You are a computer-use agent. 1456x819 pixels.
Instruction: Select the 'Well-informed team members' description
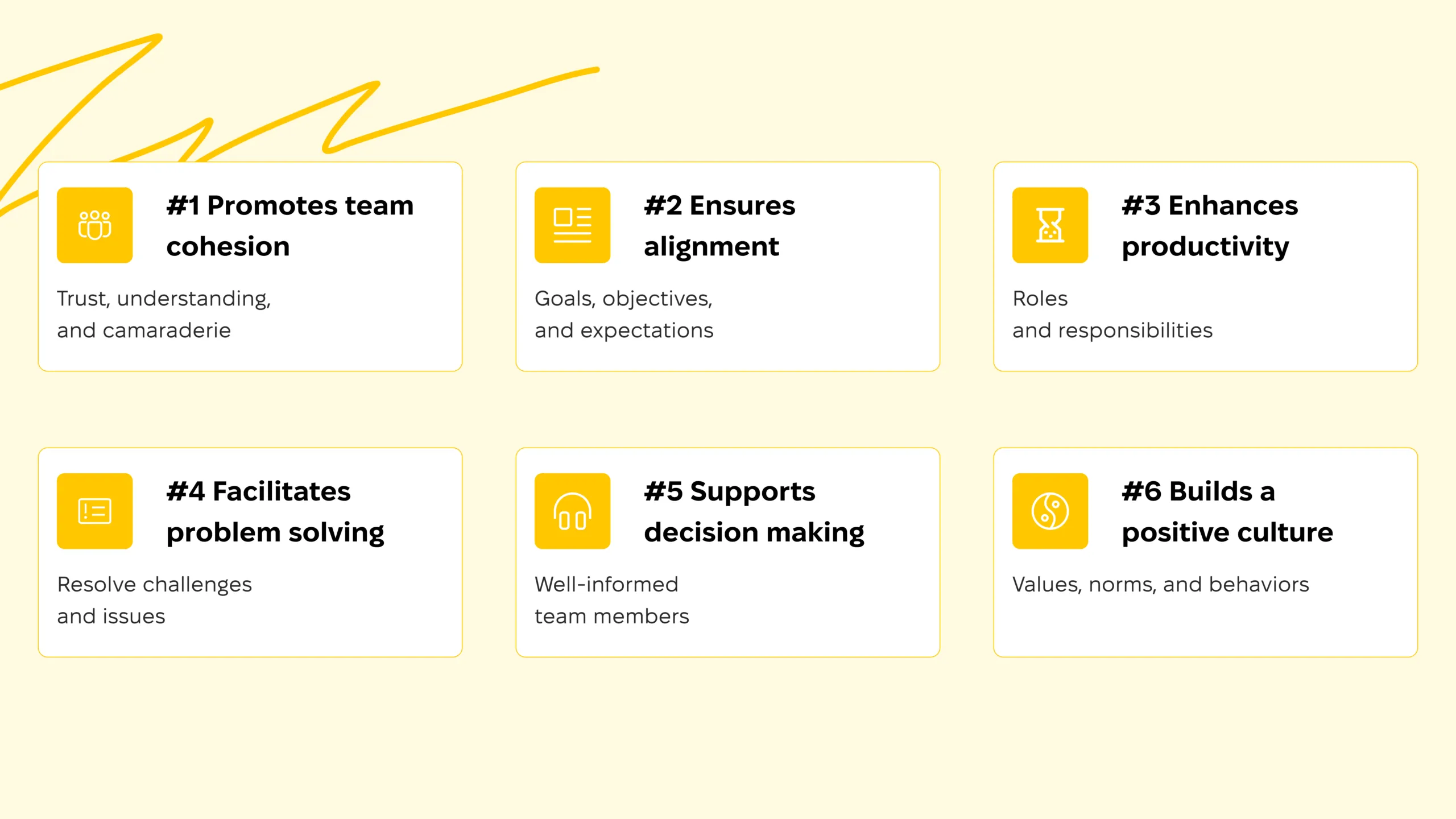611,600
